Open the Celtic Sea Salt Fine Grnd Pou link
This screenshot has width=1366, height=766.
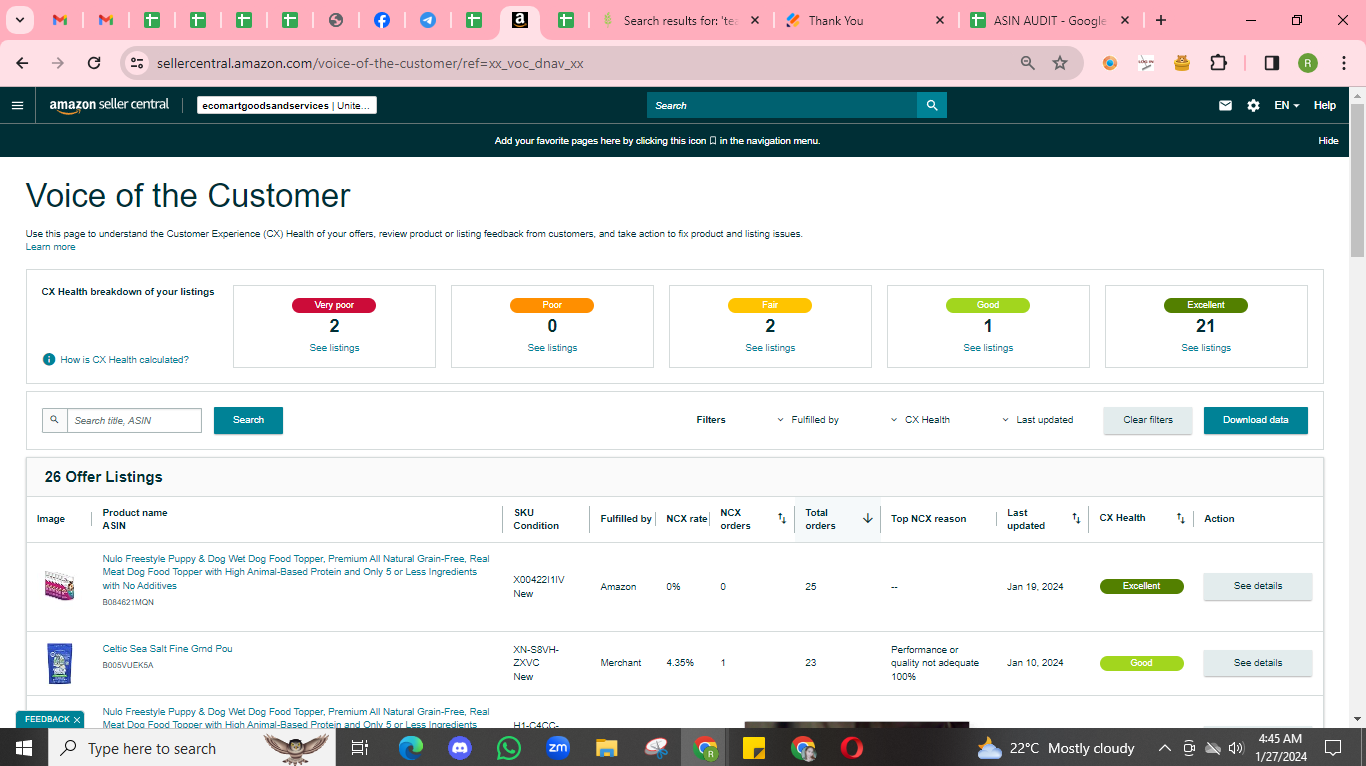167,649
